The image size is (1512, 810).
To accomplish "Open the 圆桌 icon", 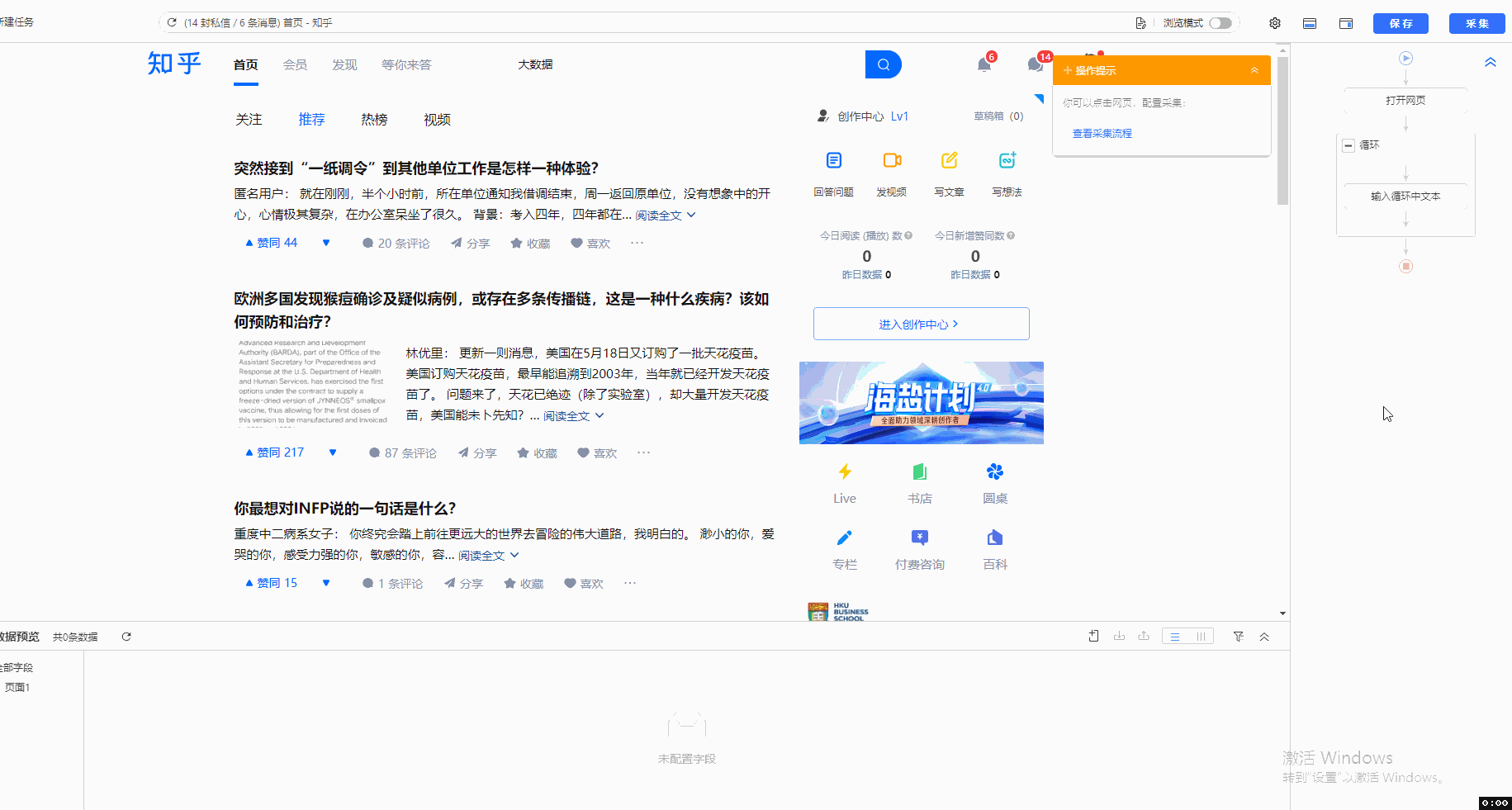I will [x=995, y=472].
